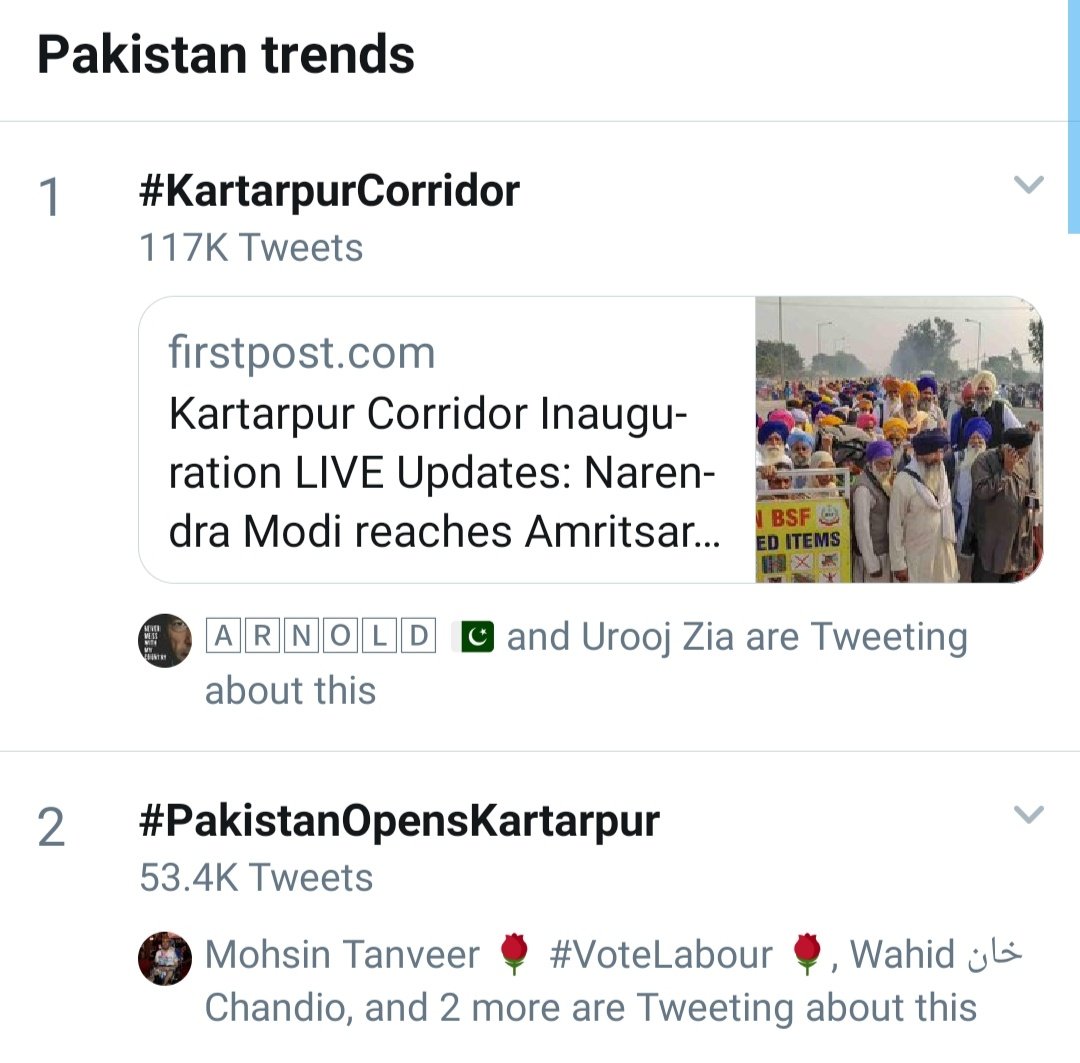1080x1063 pixels.
Task: Open the #KartarpurCorridor trending hashtag
Action: point(329,191)
